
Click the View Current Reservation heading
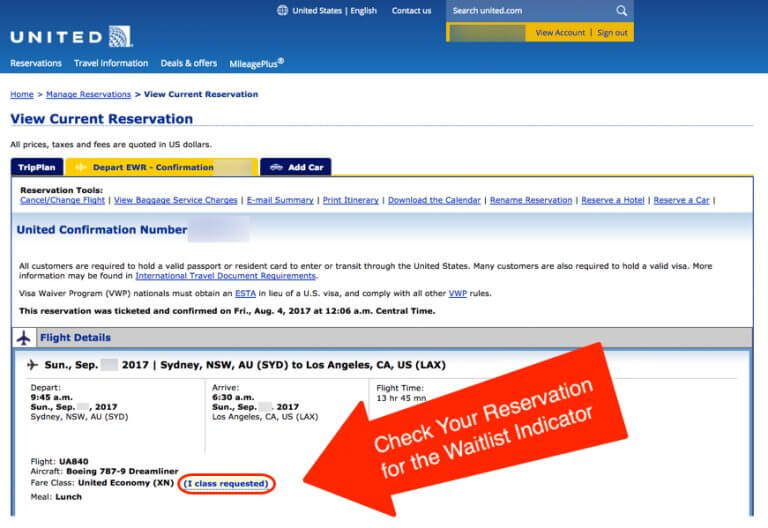pos(101,119)
